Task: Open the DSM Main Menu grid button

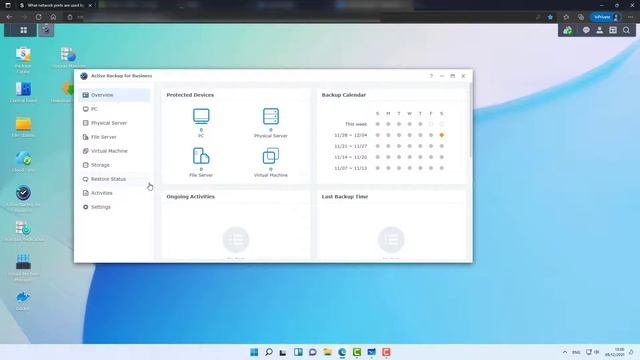Action: click(x=24, y=30)
